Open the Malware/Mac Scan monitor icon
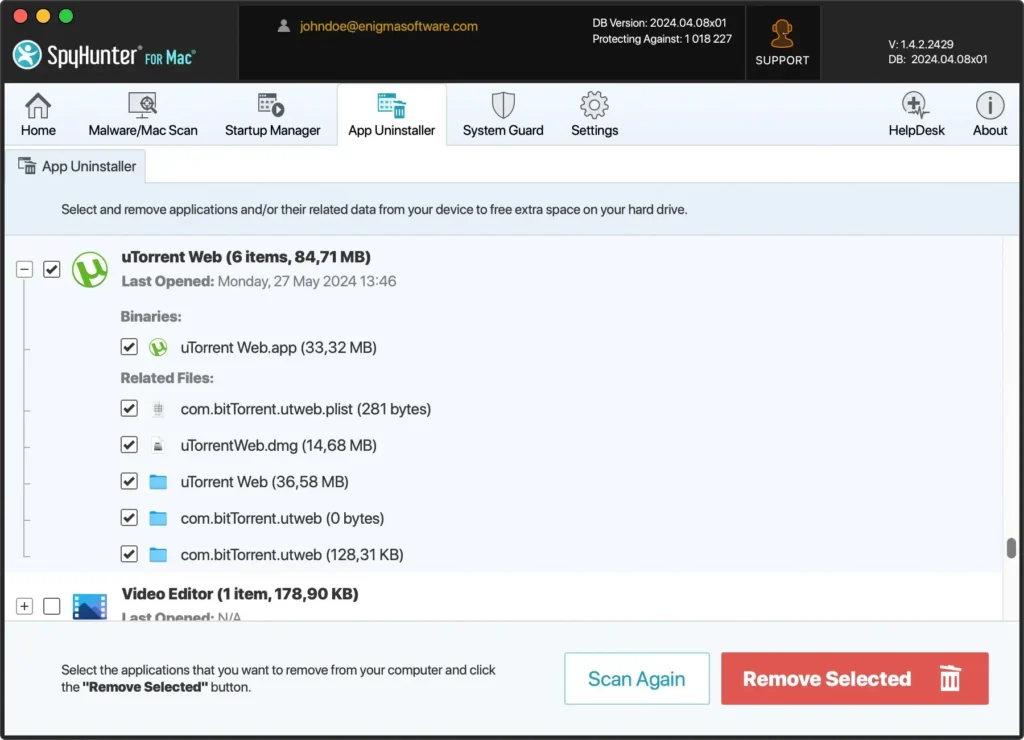Image resolution: width=1024 pixels, height=740 pixels. [142, 105]
